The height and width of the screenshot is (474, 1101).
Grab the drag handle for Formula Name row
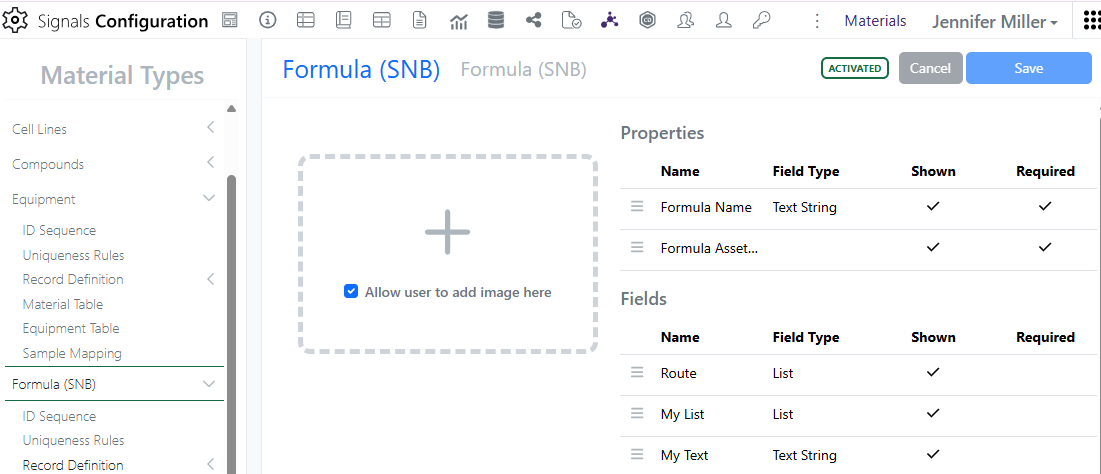tap(637, 206)
